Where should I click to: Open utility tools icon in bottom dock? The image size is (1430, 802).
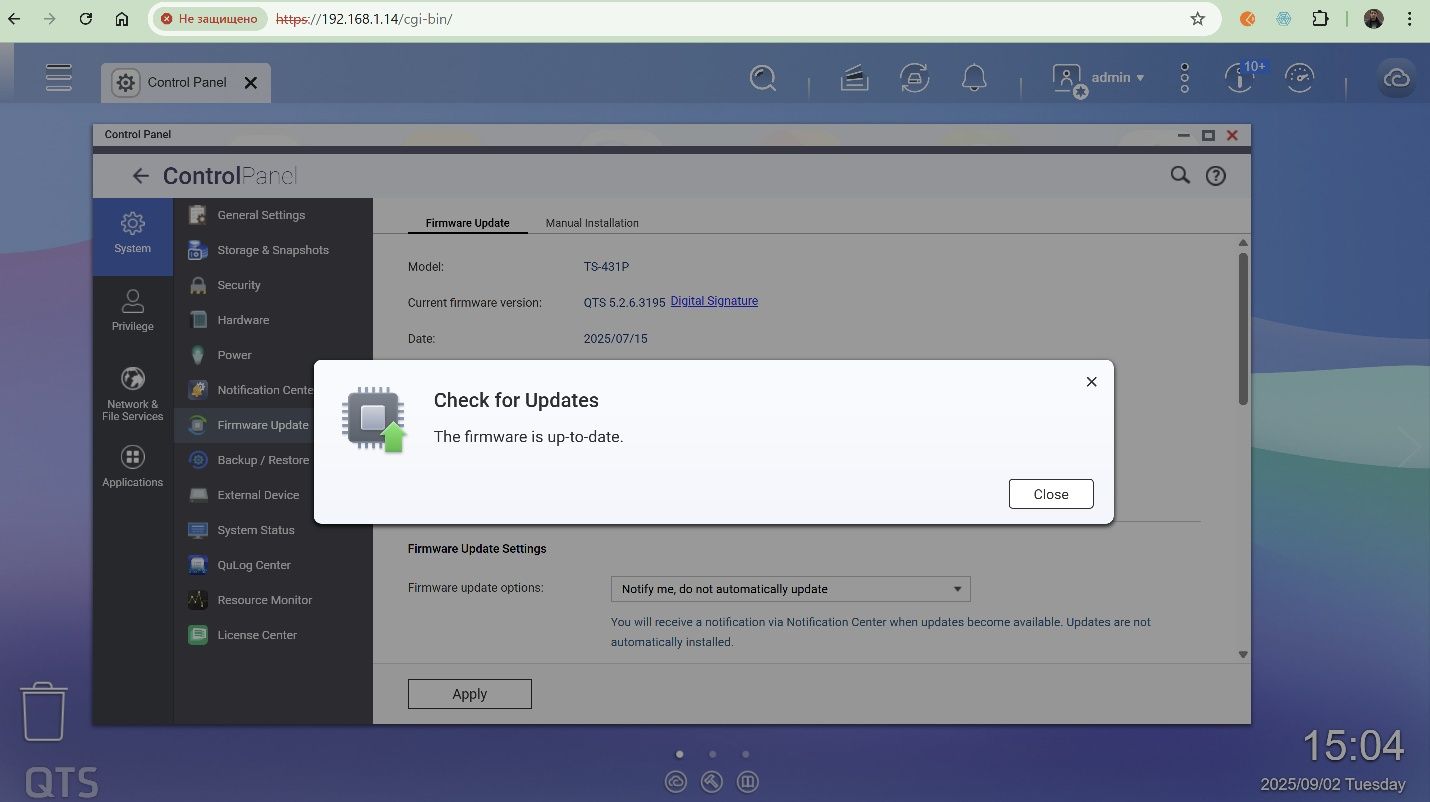click(712, 782)
